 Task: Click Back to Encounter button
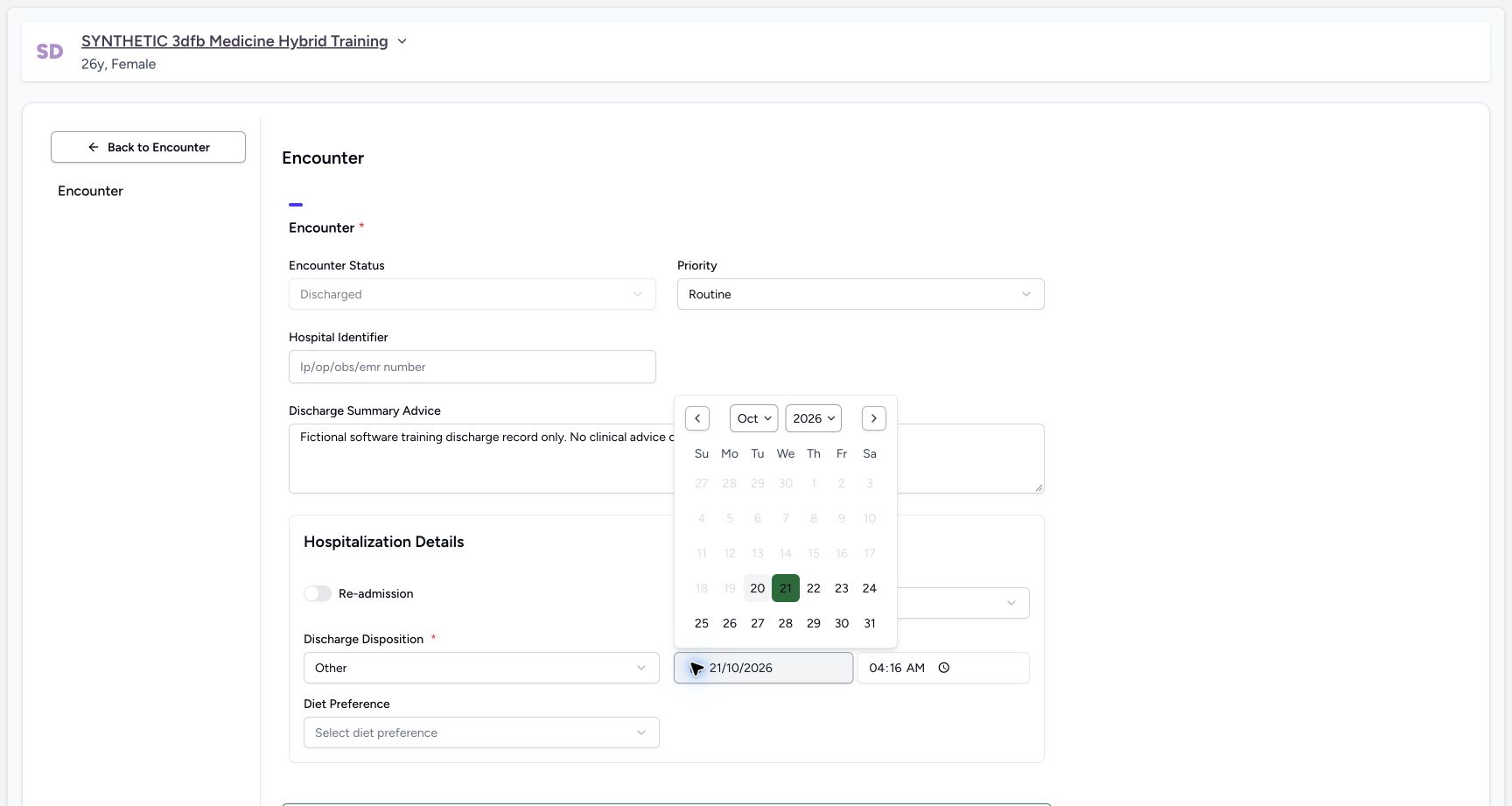coord(148,147)
